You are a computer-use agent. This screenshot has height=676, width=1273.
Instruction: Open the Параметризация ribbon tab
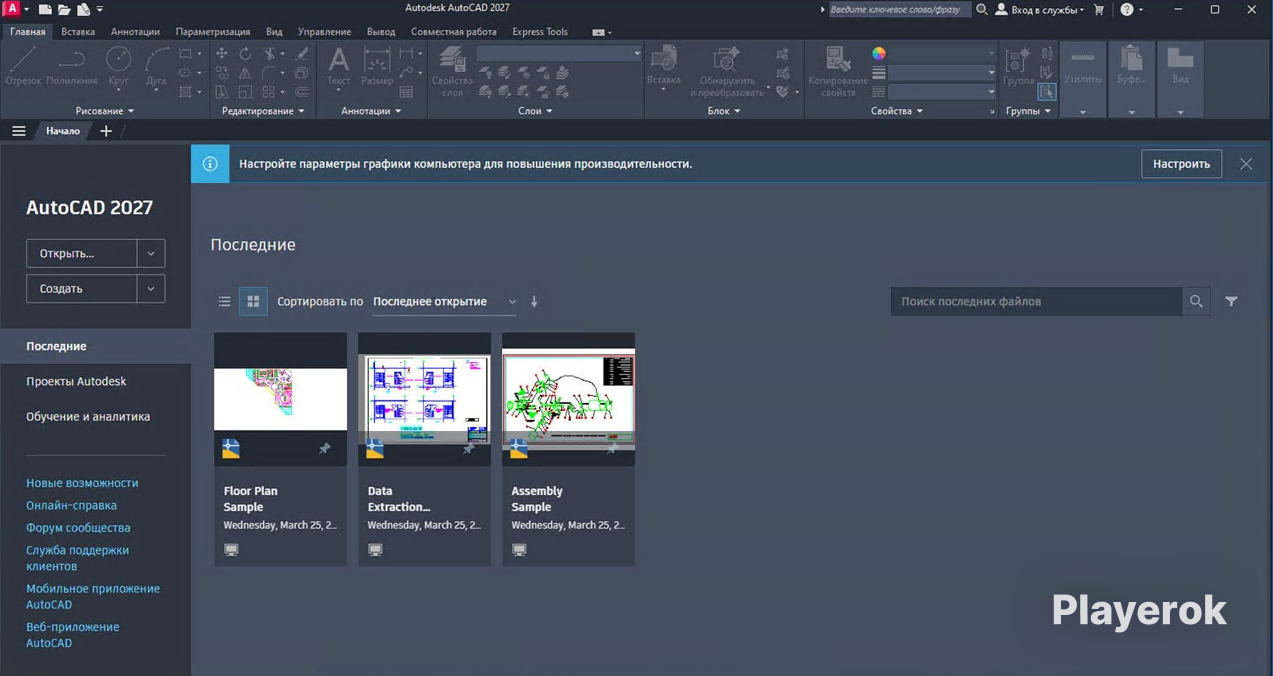(x=213, y=31)
